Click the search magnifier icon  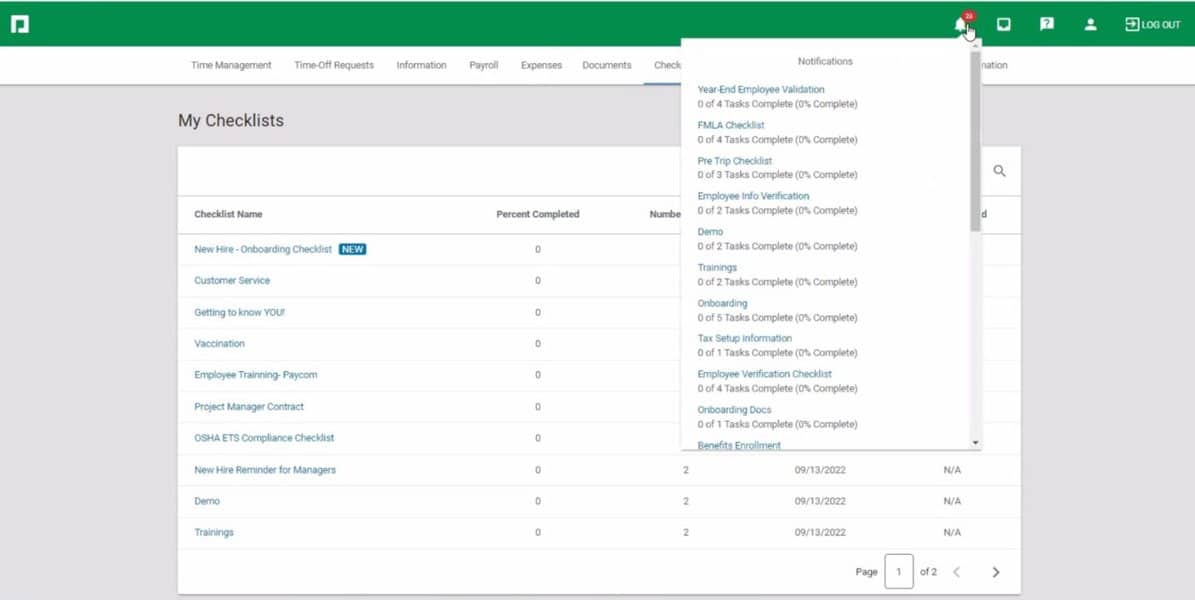(x=1000, y=170)
